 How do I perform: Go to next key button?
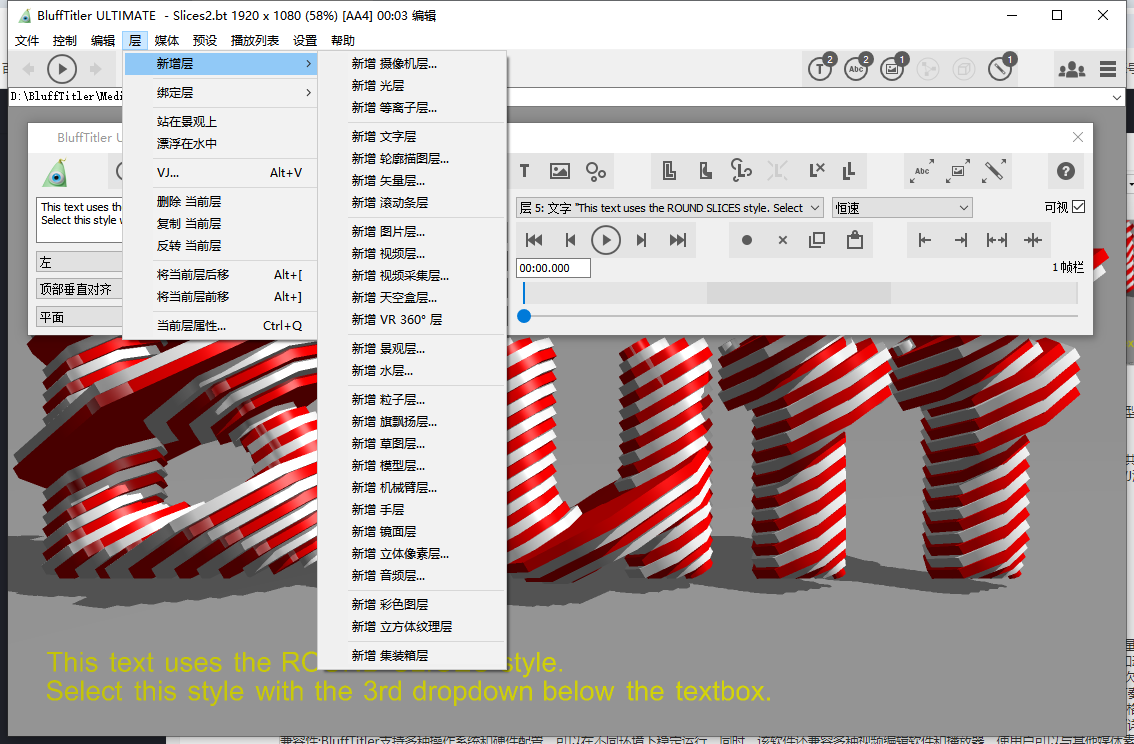(641, 240)
